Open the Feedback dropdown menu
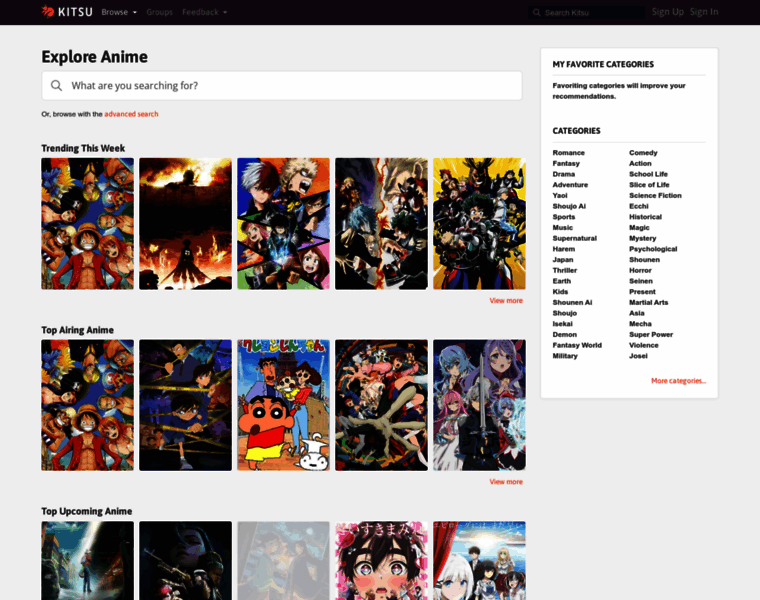 (x=205, y=12)
